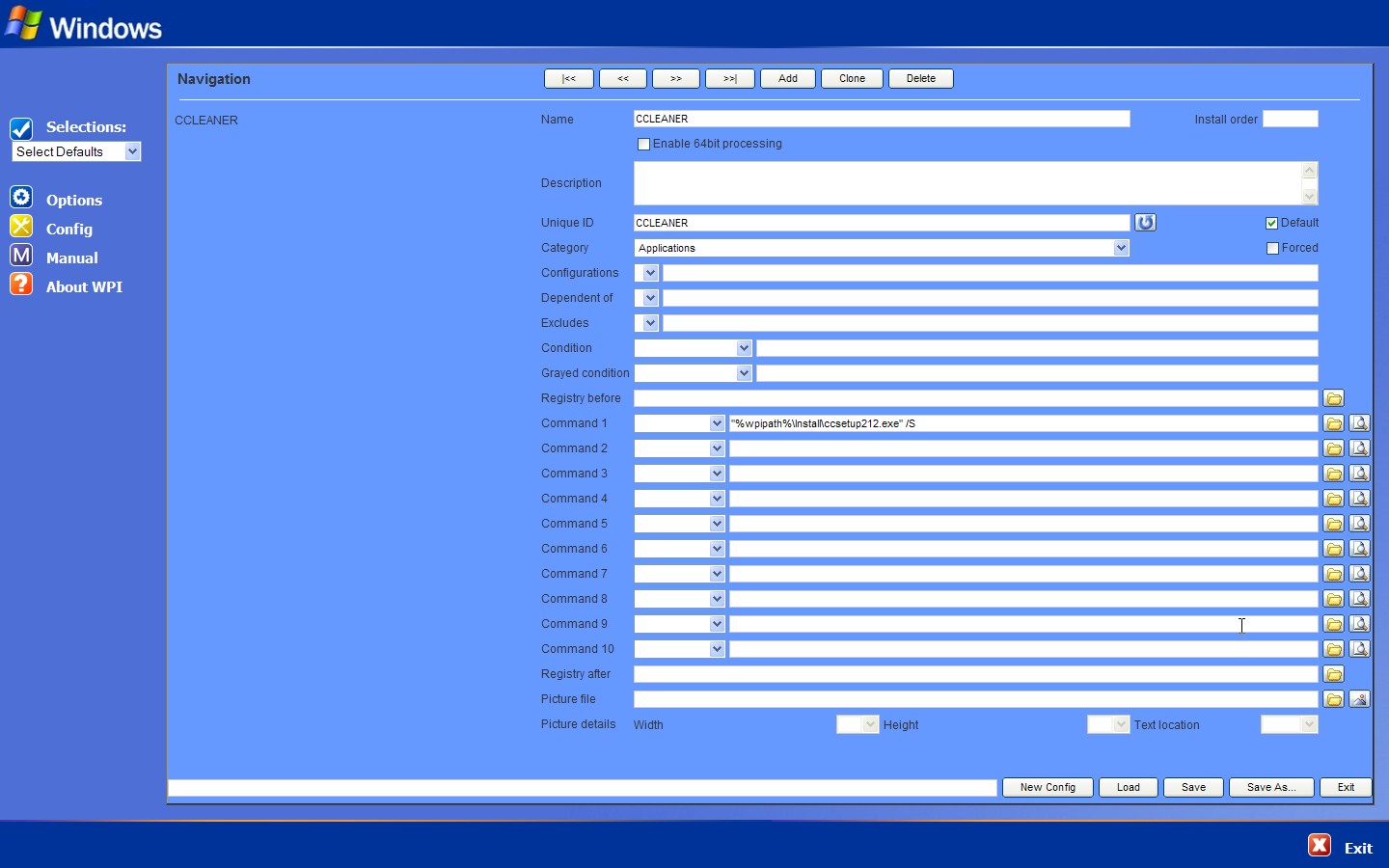1389x868 pixels.
Task: Click the Manual M icon
Action: point(21,255)
